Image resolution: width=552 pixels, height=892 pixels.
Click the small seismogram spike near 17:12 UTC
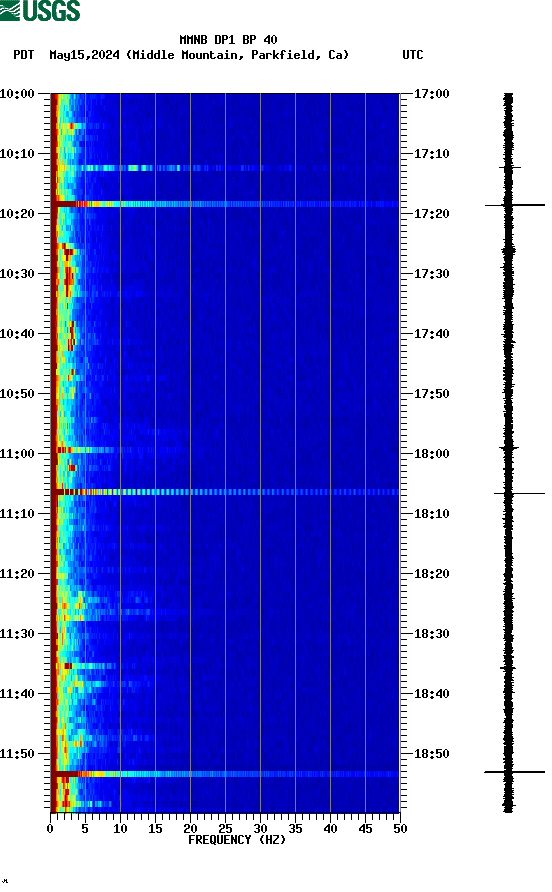tap(510, 167)
